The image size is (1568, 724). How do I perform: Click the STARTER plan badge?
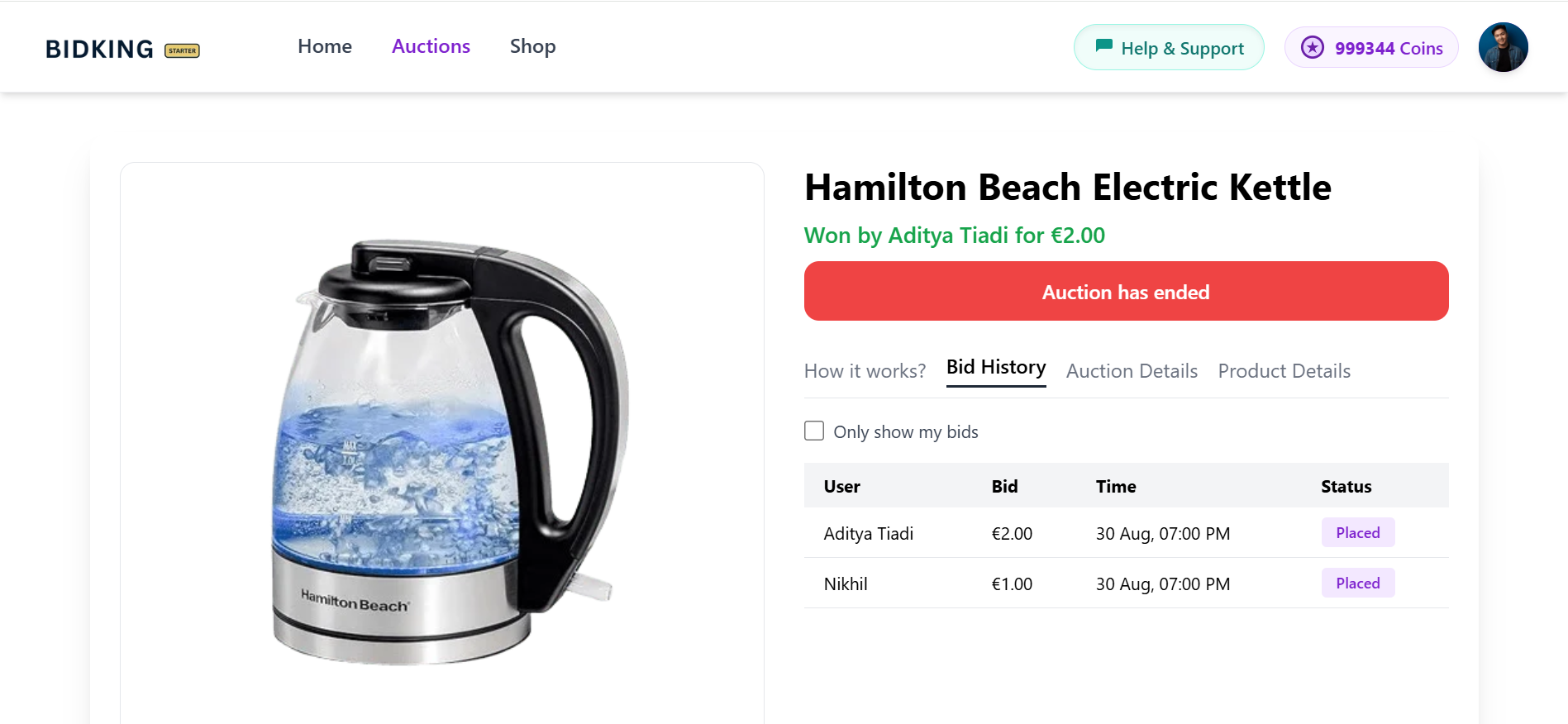(x=182, y=50)
